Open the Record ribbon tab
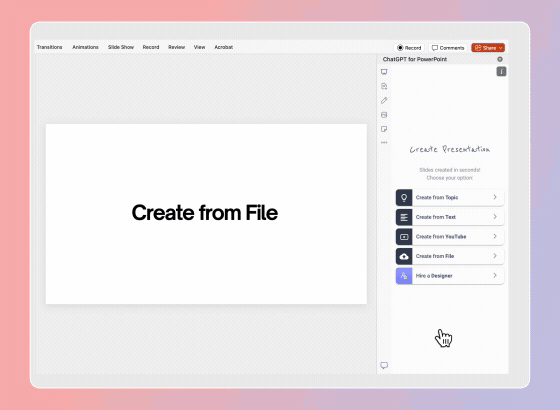Screen dimensions: 560x410 151,47
